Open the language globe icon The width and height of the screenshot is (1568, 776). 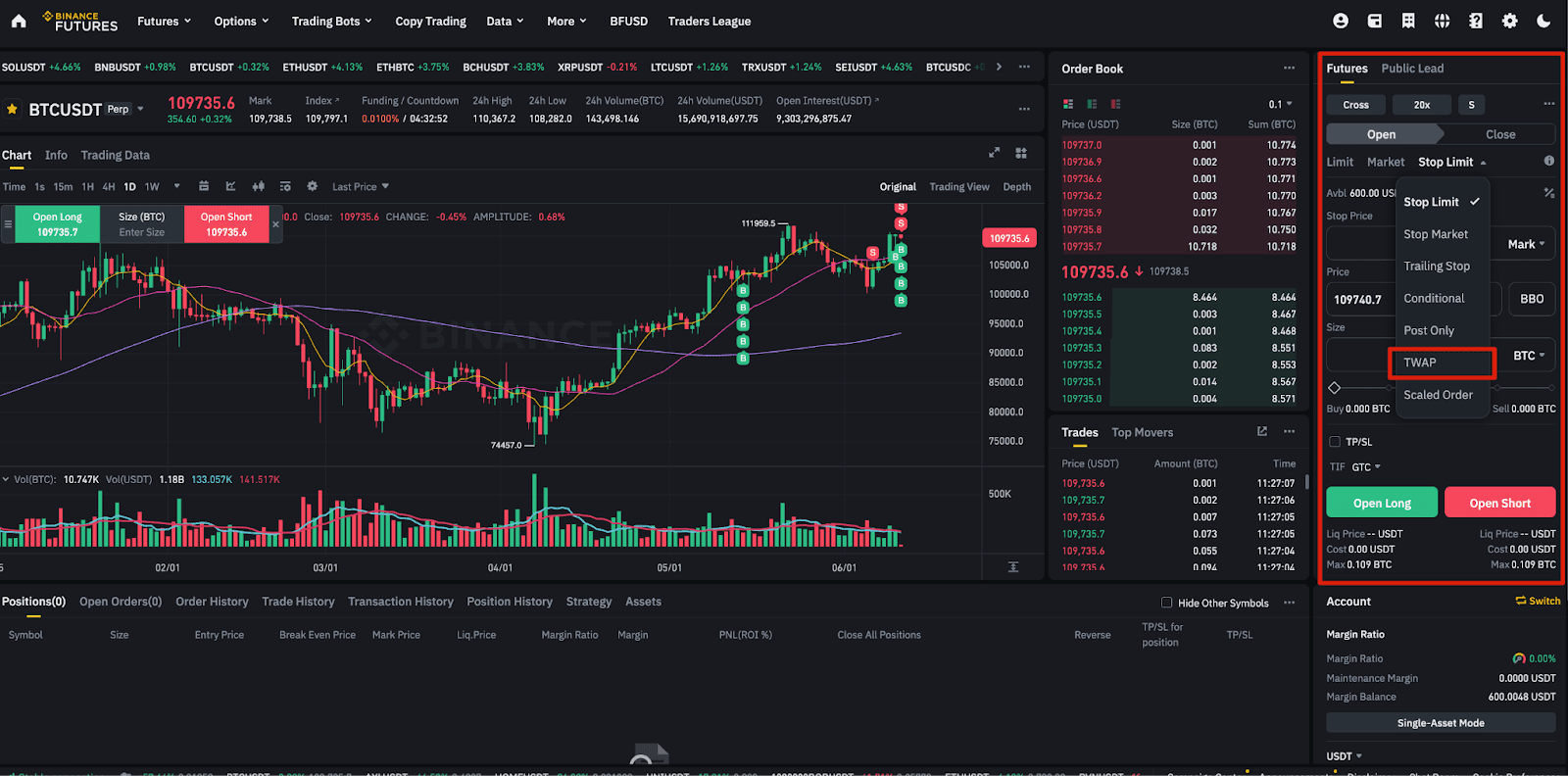click(1443, 21)
